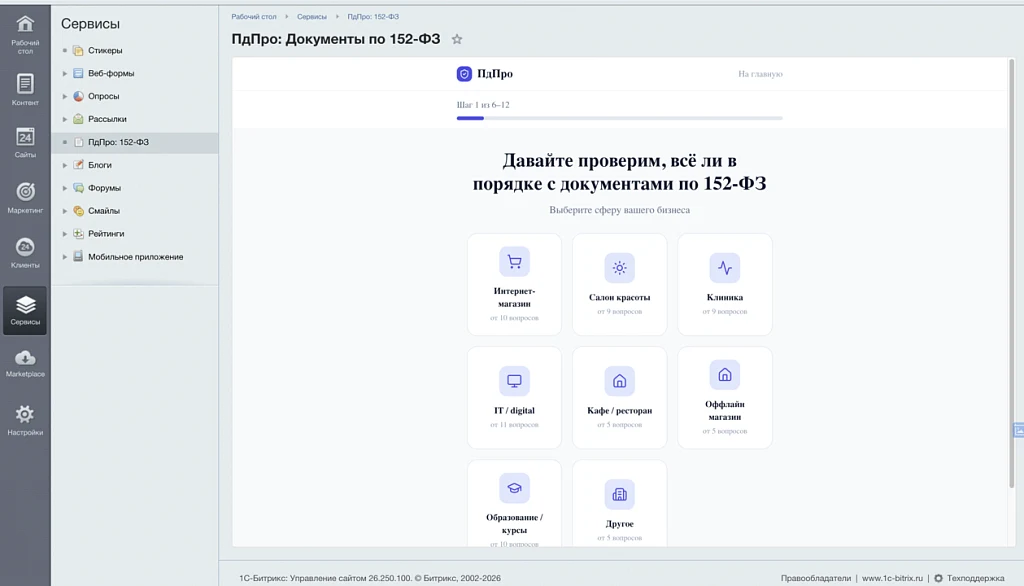Expand the Веб-формы tree node
The height and width of the screenshot is (586, 1024).
[65, 73]
